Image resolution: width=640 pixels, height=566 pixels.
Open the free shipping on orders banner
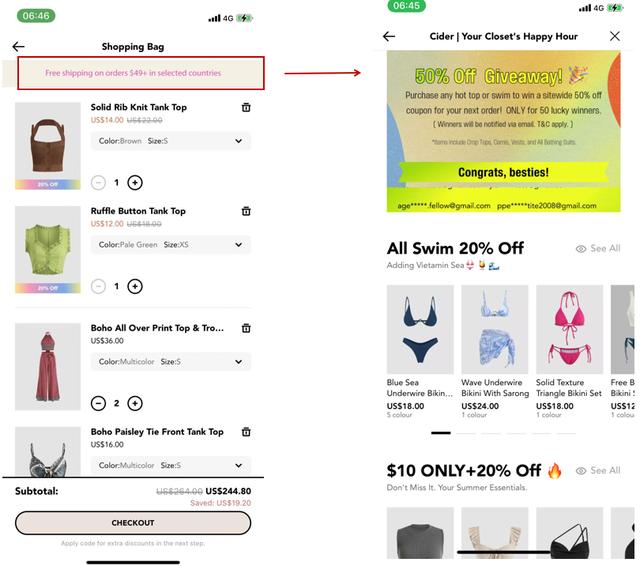[x=141, y=73]
